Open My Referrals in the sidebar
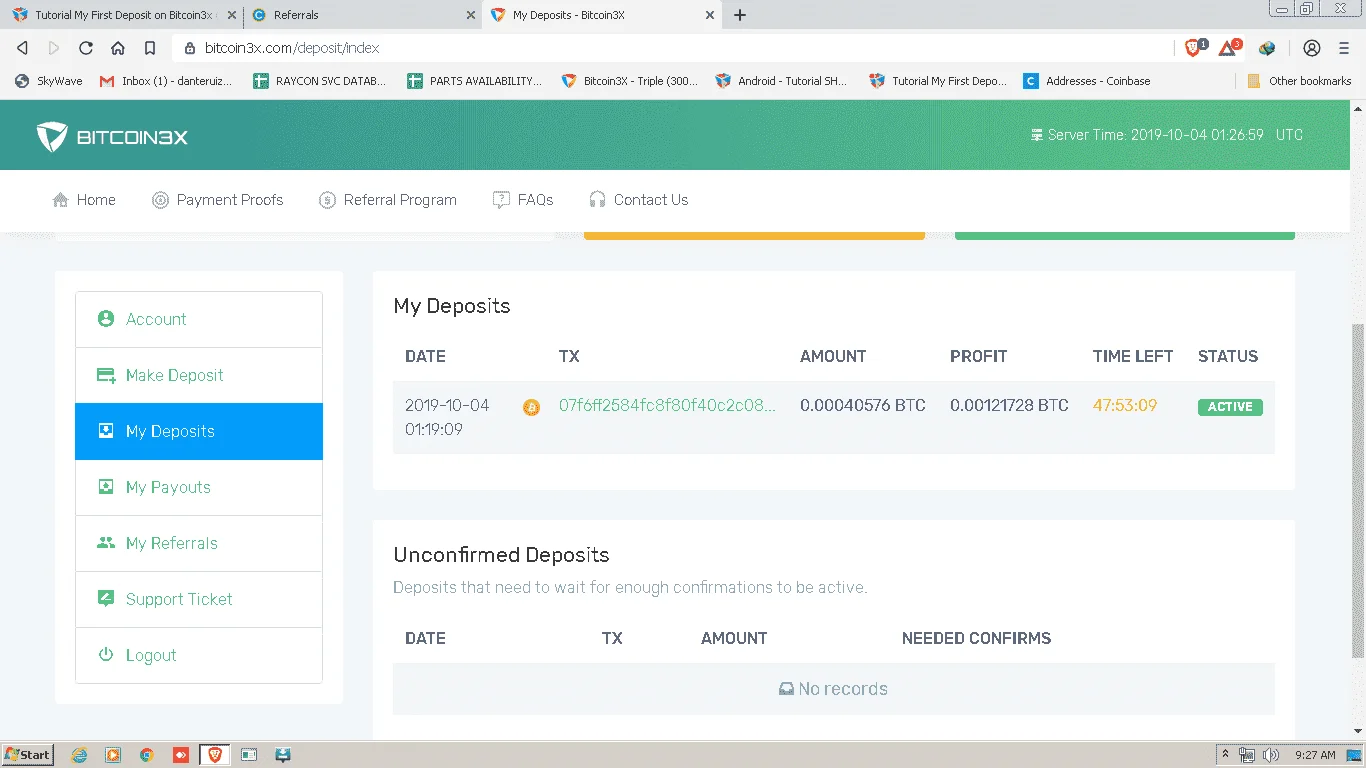Image resolution: width=1366 pixels, height=768 pixels. click(199, 544)
